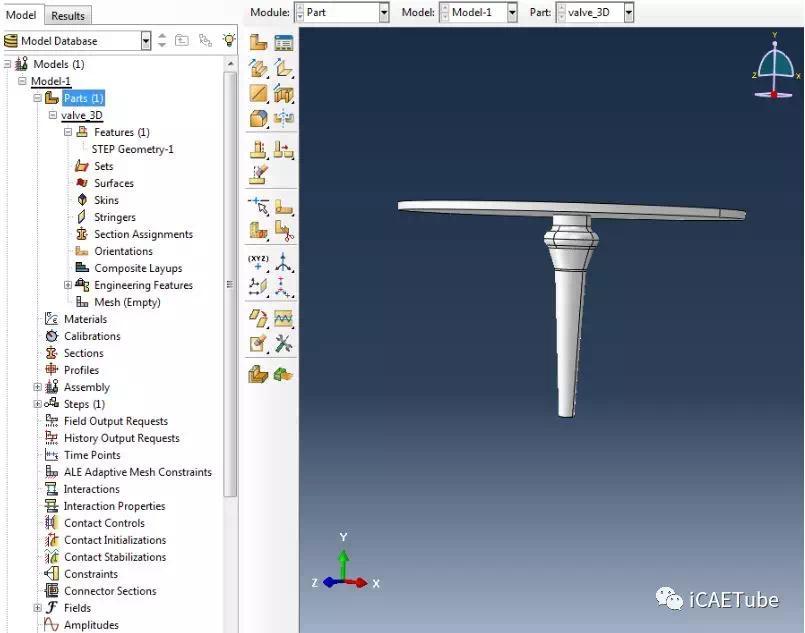
Task: Select the Create Solid Extrude tool
Action: [258, 68]
